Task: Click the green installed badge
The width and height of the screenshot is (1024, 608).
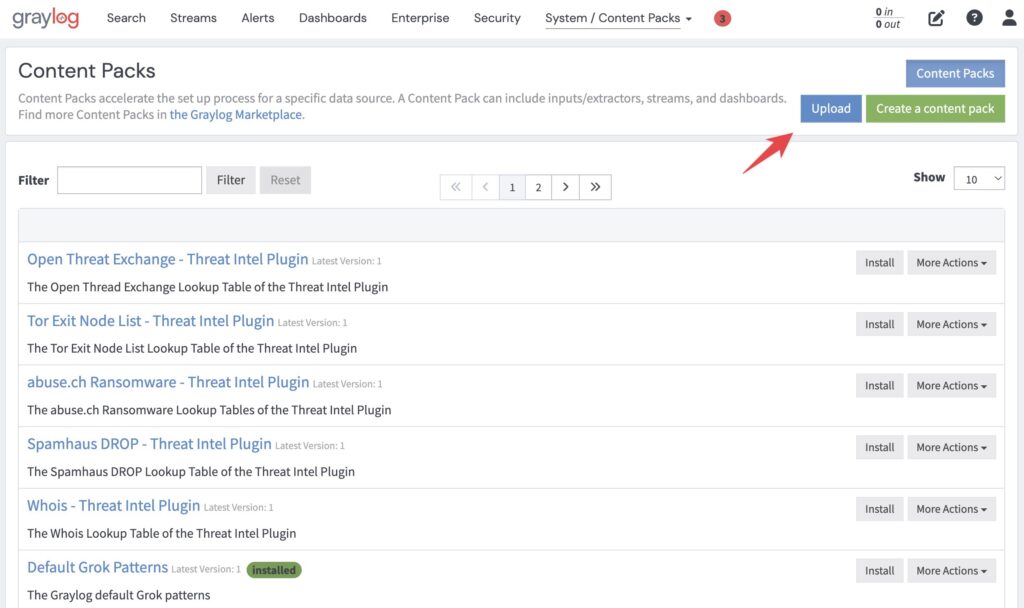Action: [x=274, y=570]
